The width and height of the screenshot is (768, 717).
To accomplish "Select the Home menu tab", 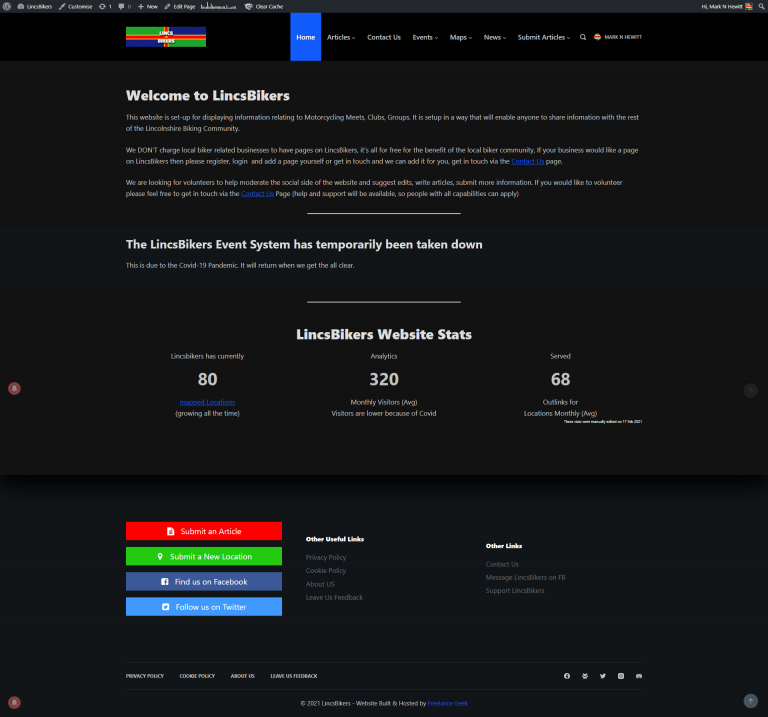I will [306, 37].
